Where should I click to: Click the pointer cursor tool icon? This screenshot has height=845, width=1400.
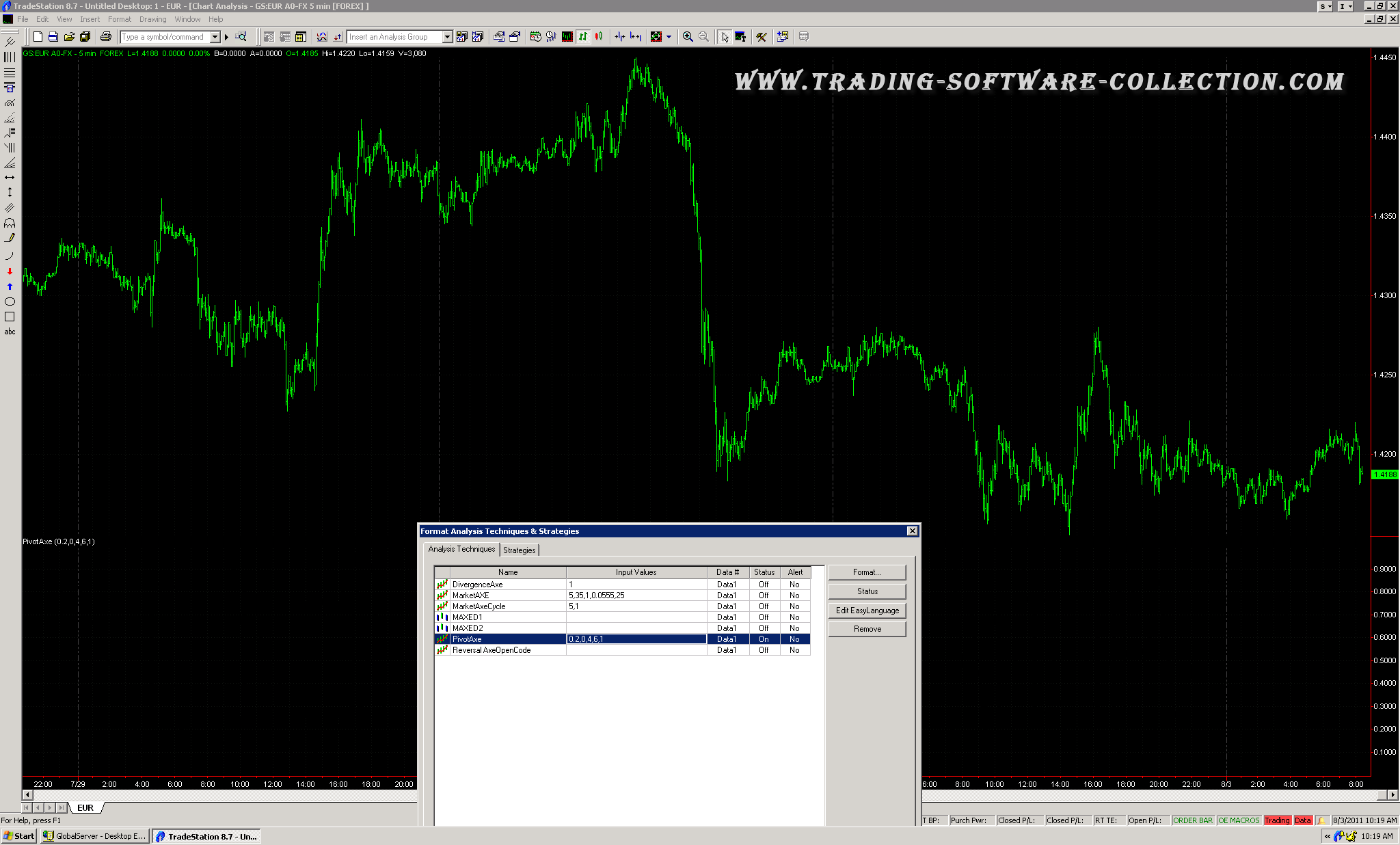(x=725, y=37)
